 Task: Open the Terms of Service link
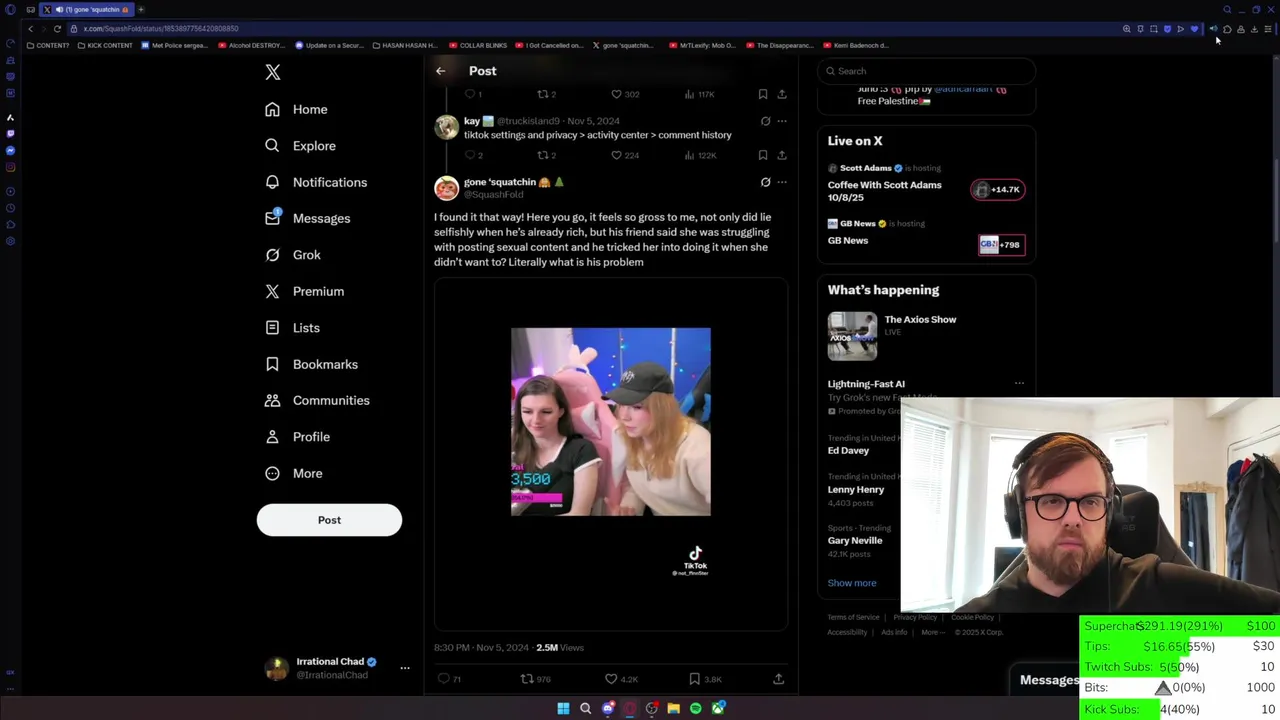point(853,617)
